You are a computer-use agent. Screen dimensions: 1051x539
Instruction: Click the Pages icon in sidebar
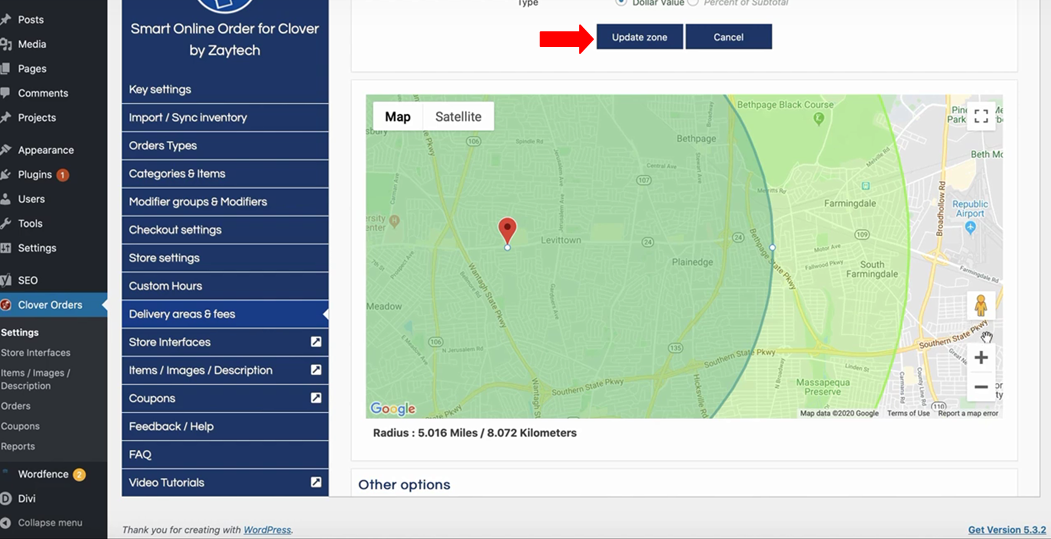5,68
